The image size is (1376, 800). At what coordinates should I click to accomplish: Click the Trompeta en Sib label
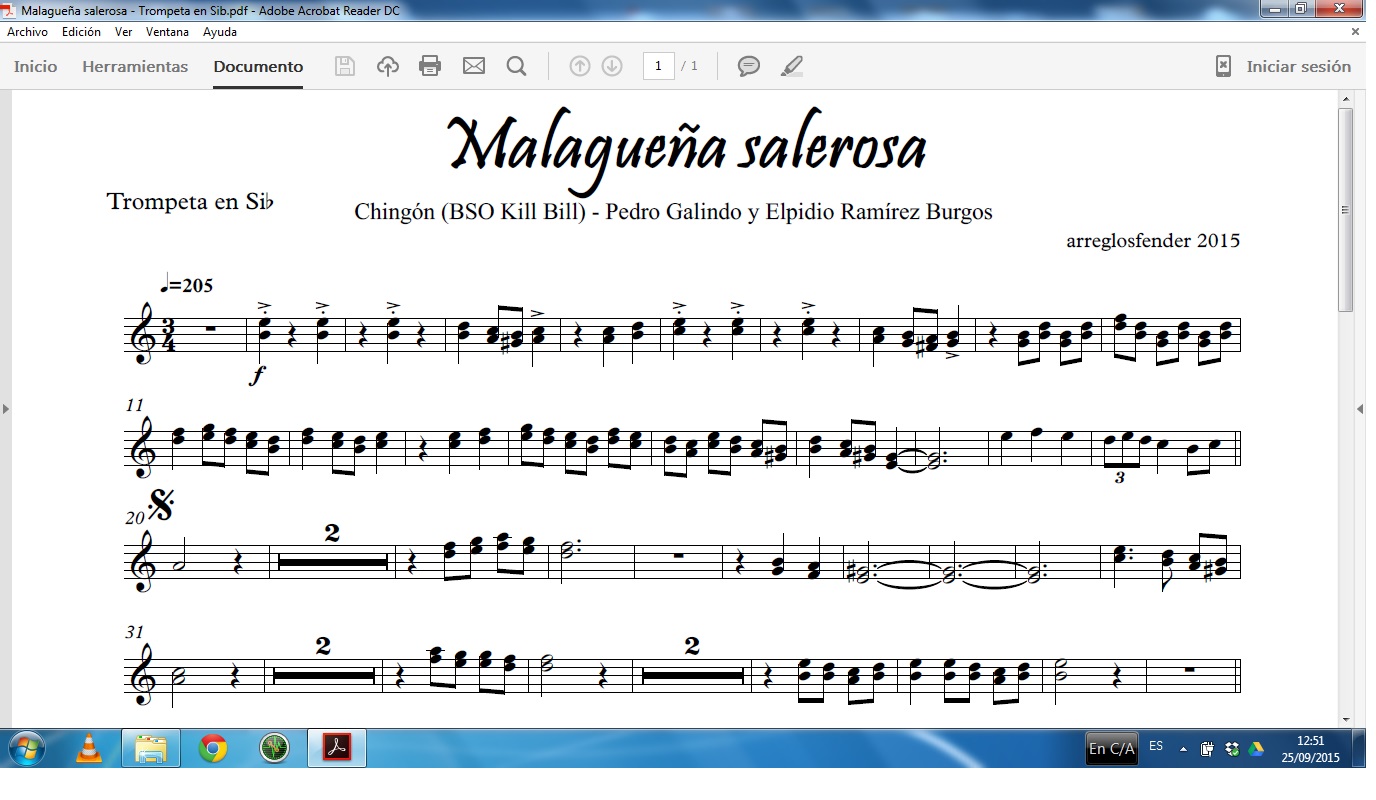[190, 201]
